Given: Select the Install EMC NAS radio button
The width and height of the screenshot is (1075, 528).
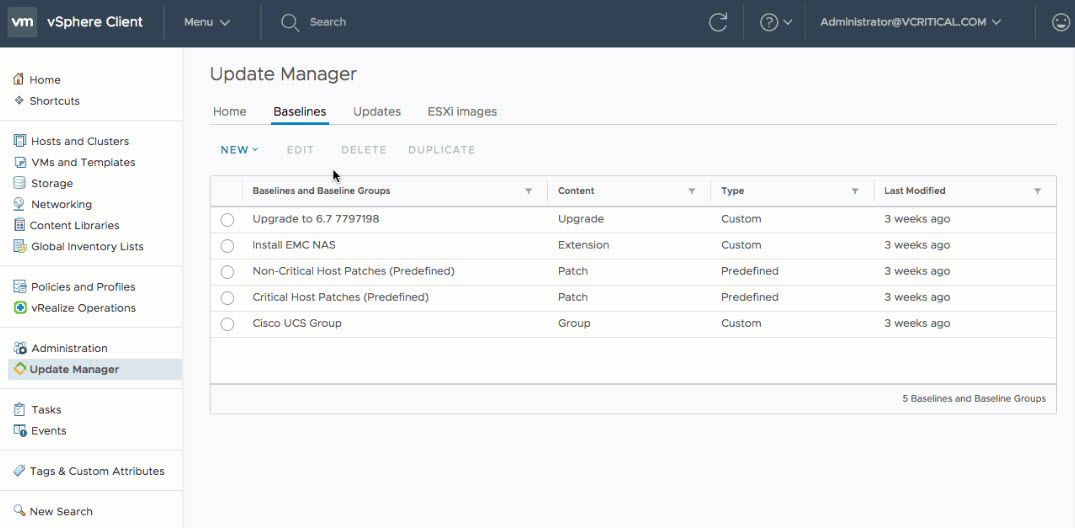Looking at the screenshot, I should click(227, 245).
